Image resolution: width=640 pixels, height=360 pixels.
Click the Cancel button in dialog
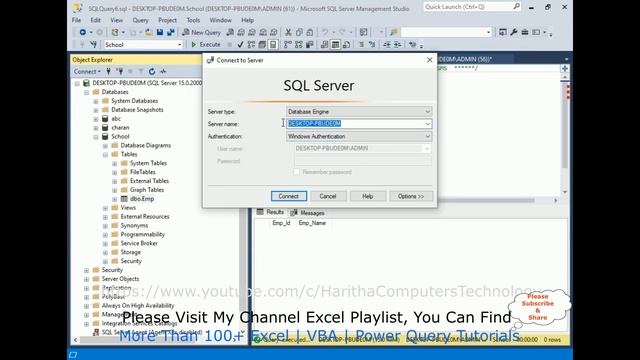coord(328,196)
